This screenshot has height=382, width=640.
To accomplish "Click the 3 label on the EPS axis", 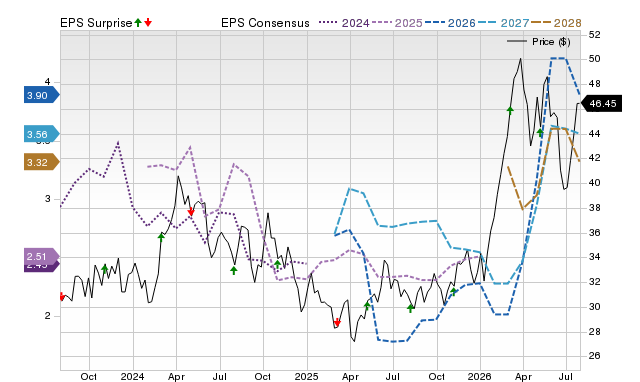I will 48,199.
